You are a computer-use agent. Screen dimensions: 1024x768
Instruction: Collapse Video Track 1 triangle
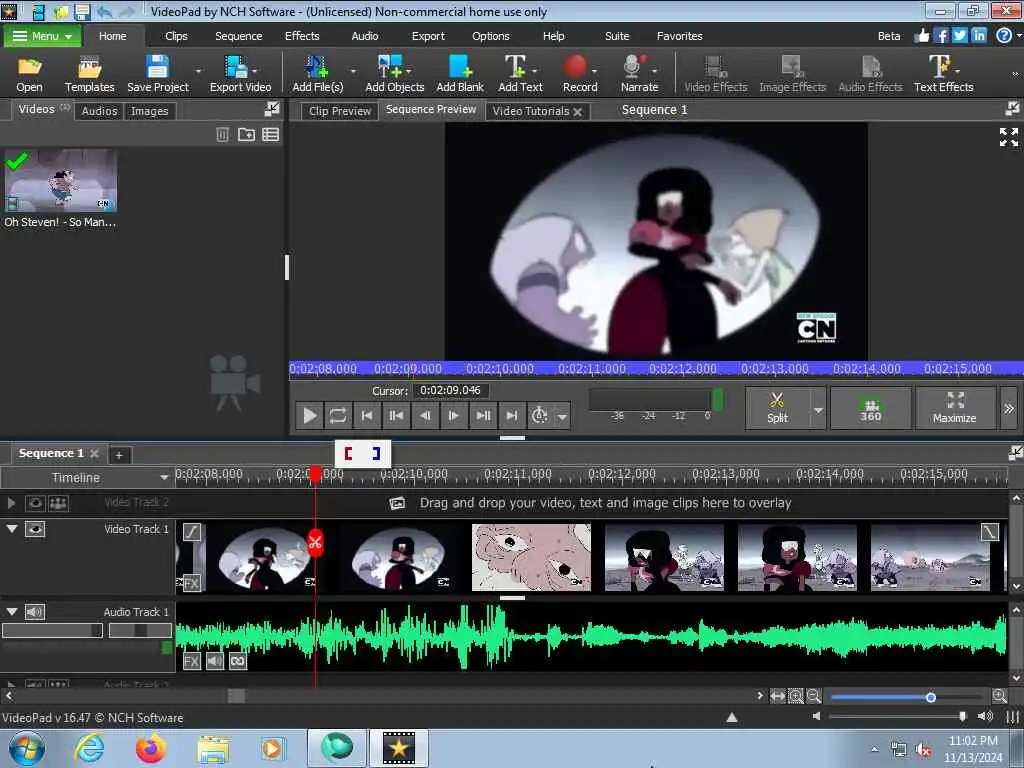(12, 528)
